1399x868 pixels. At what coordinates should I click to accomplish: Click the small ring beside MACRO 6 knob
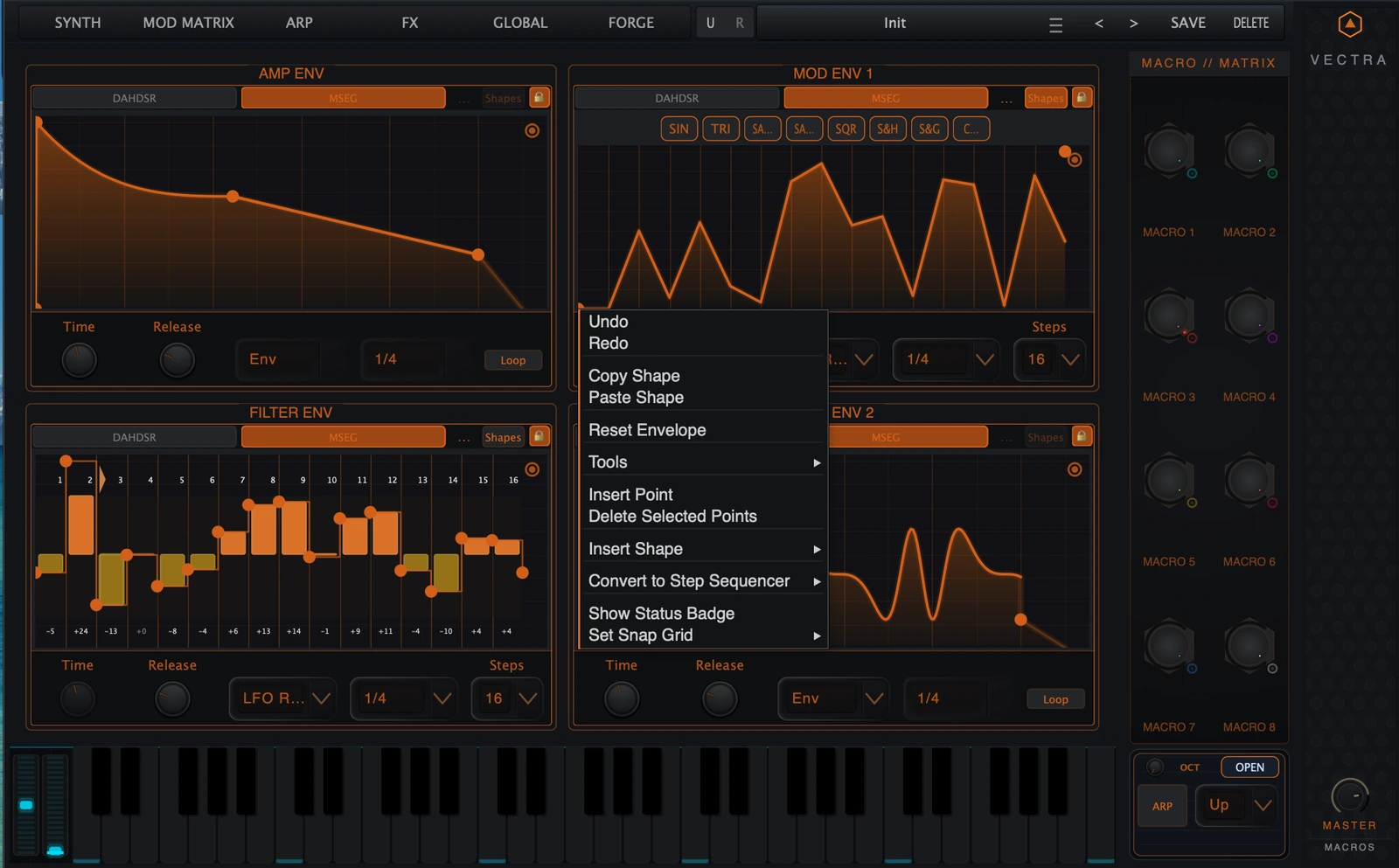tap(1272, 503)
